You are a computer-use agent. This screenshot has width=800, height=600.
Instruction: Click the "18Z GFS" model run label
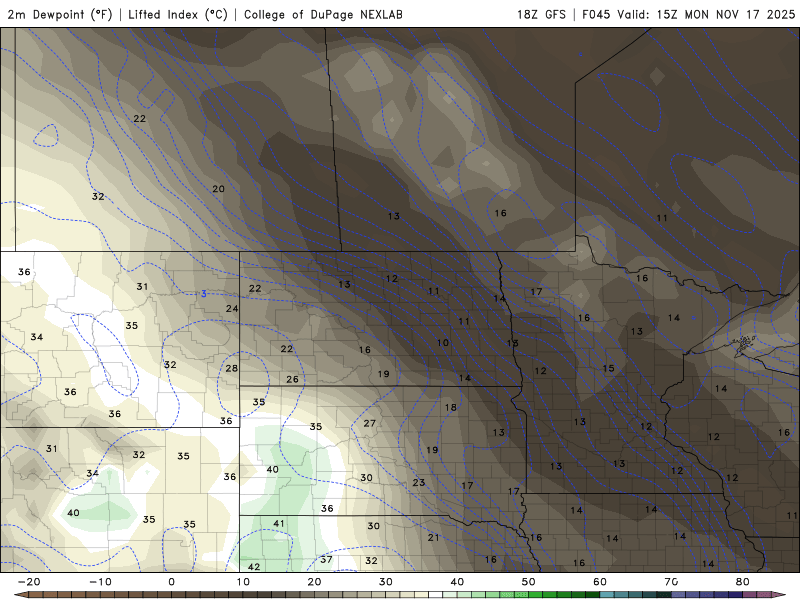point(541,14)
